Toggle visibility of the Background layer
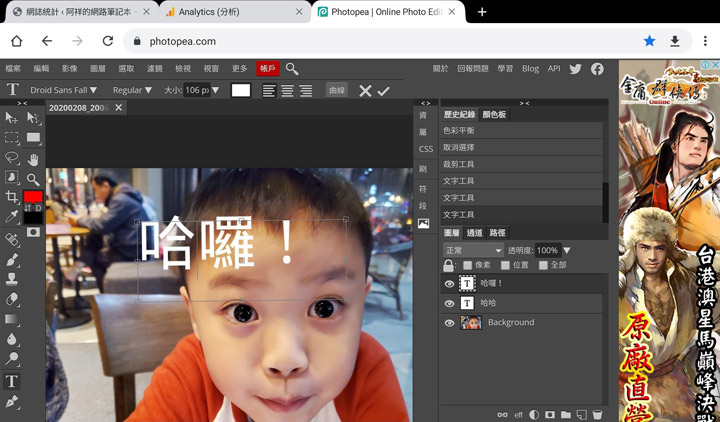The image size is (720, 422). coord(450,323)
